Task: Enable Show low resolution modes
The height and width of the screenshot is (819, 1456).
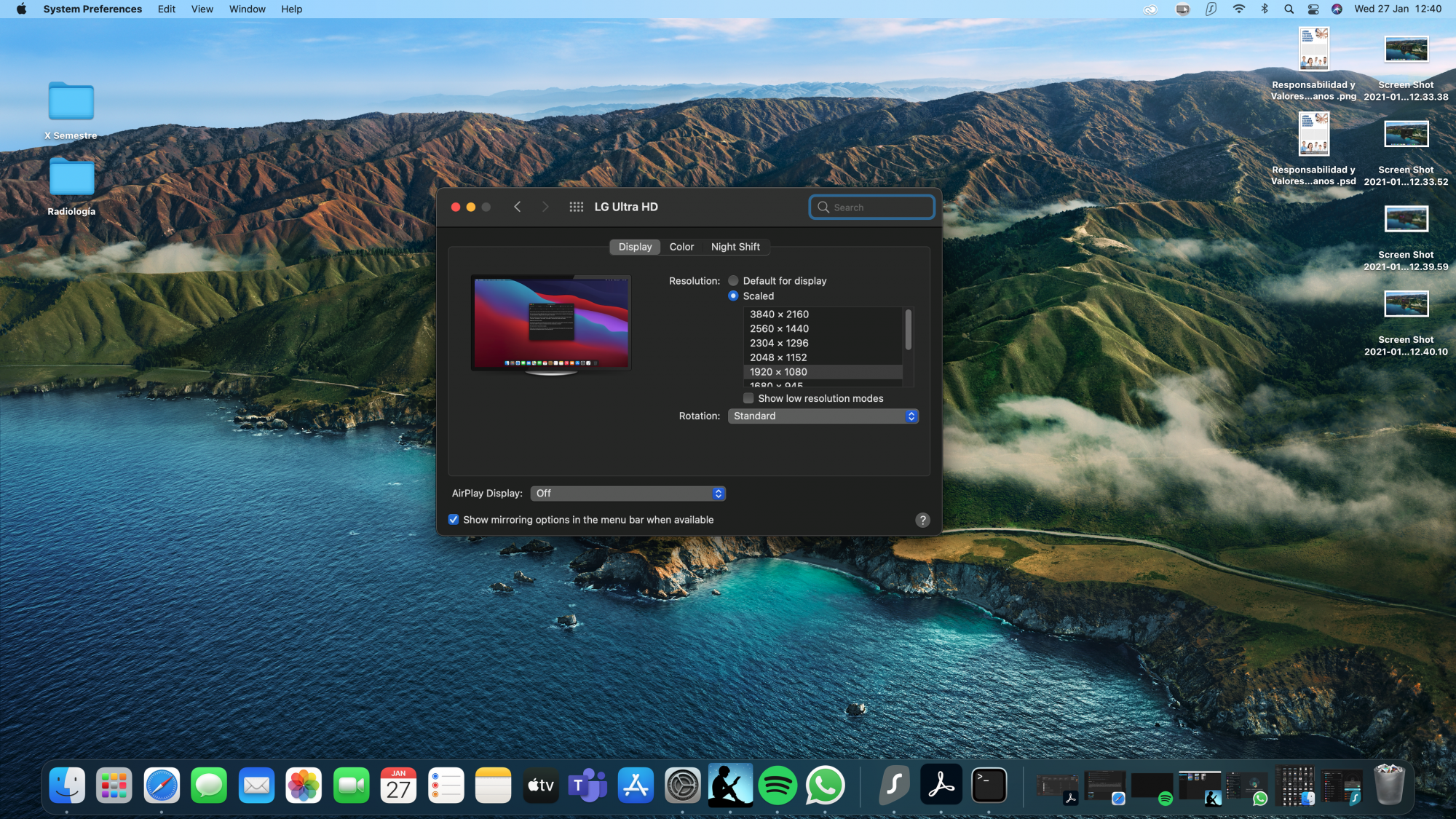Action: pyautogui.click(x=748, y=398)
